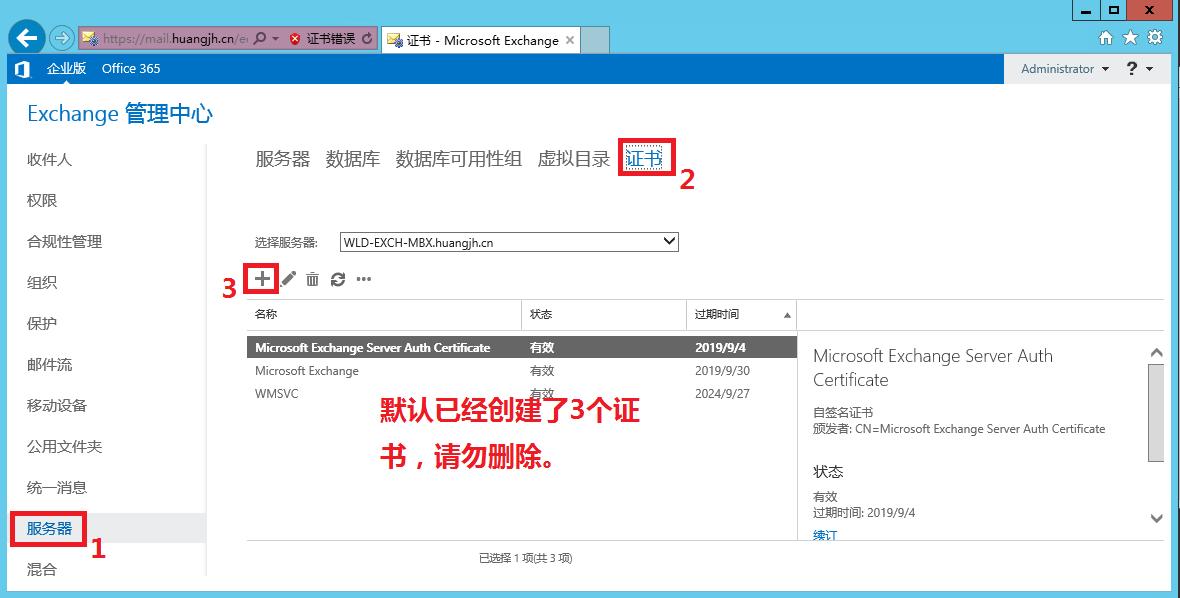Open the more options ellipsis menu
The image size is (1180, 598).
coord(364,279)
